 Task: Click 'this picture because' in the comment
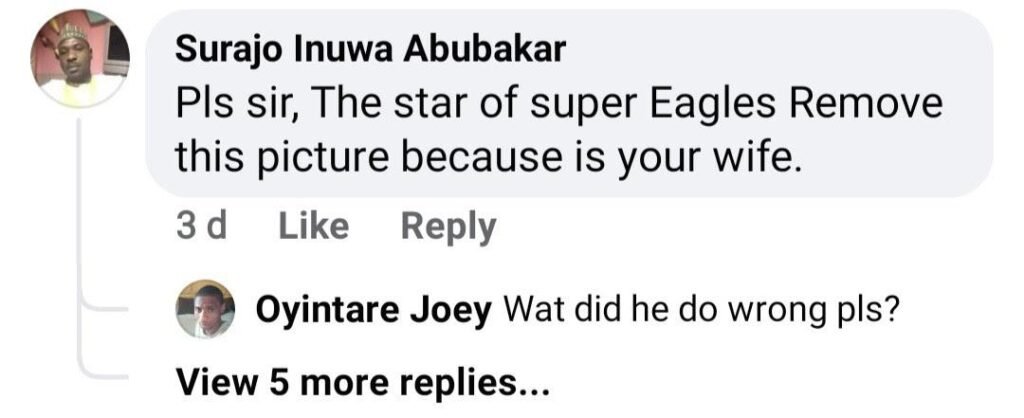click(x=367, y=157)
